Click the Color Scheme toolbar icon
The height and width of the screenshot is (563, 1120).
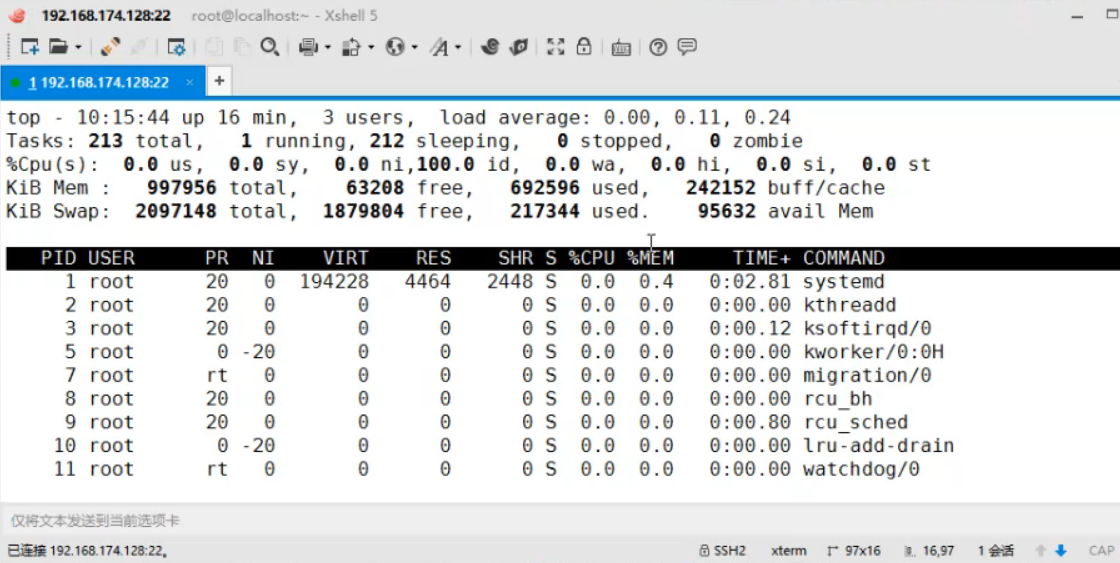click(351, 47)
